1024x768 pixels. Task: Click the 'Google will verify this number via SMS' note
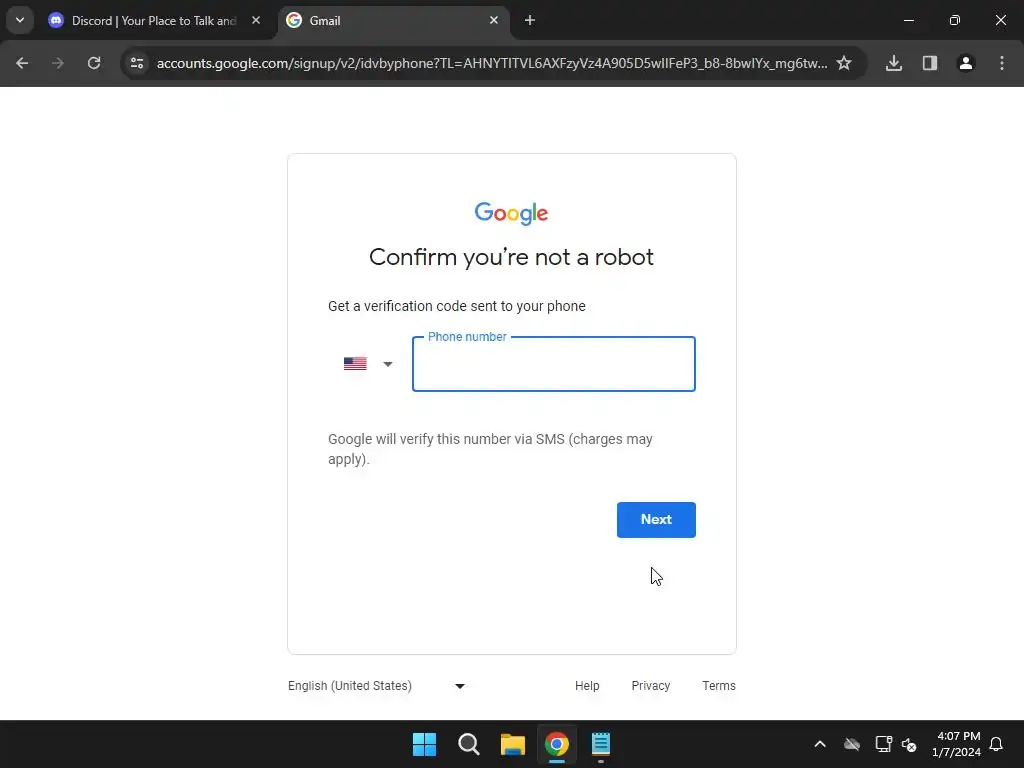[490, 449]
